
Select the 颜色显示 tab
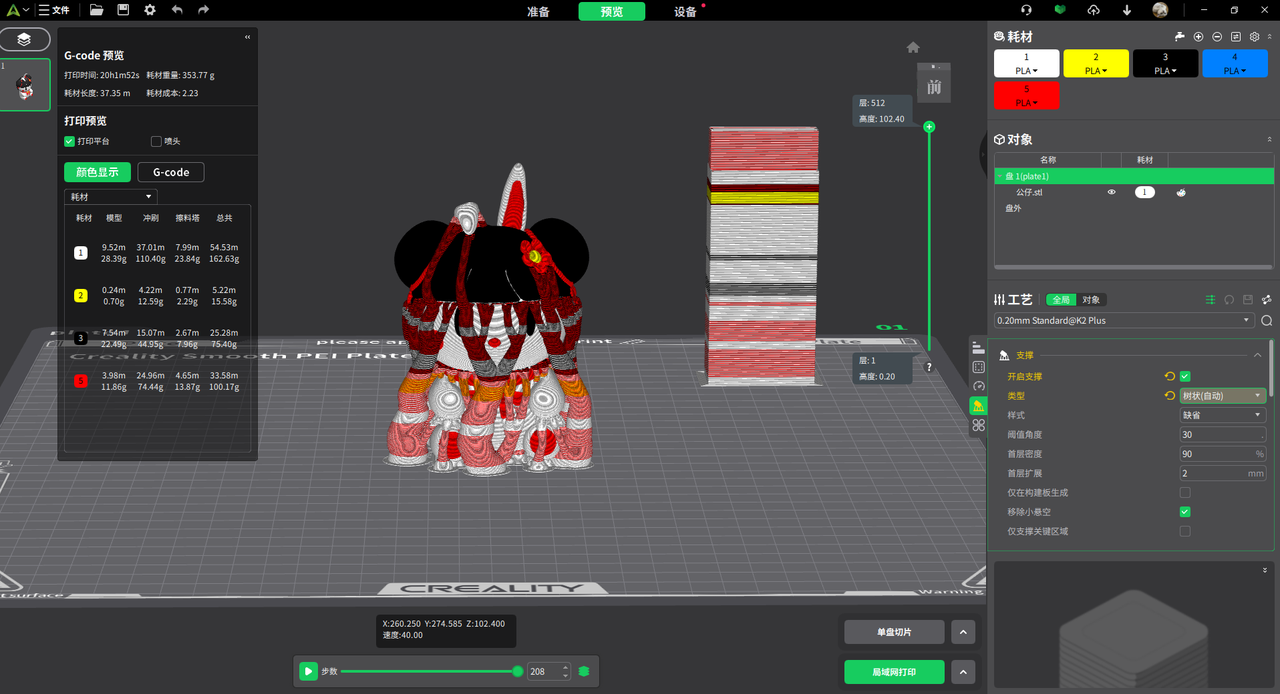(97, 172)
